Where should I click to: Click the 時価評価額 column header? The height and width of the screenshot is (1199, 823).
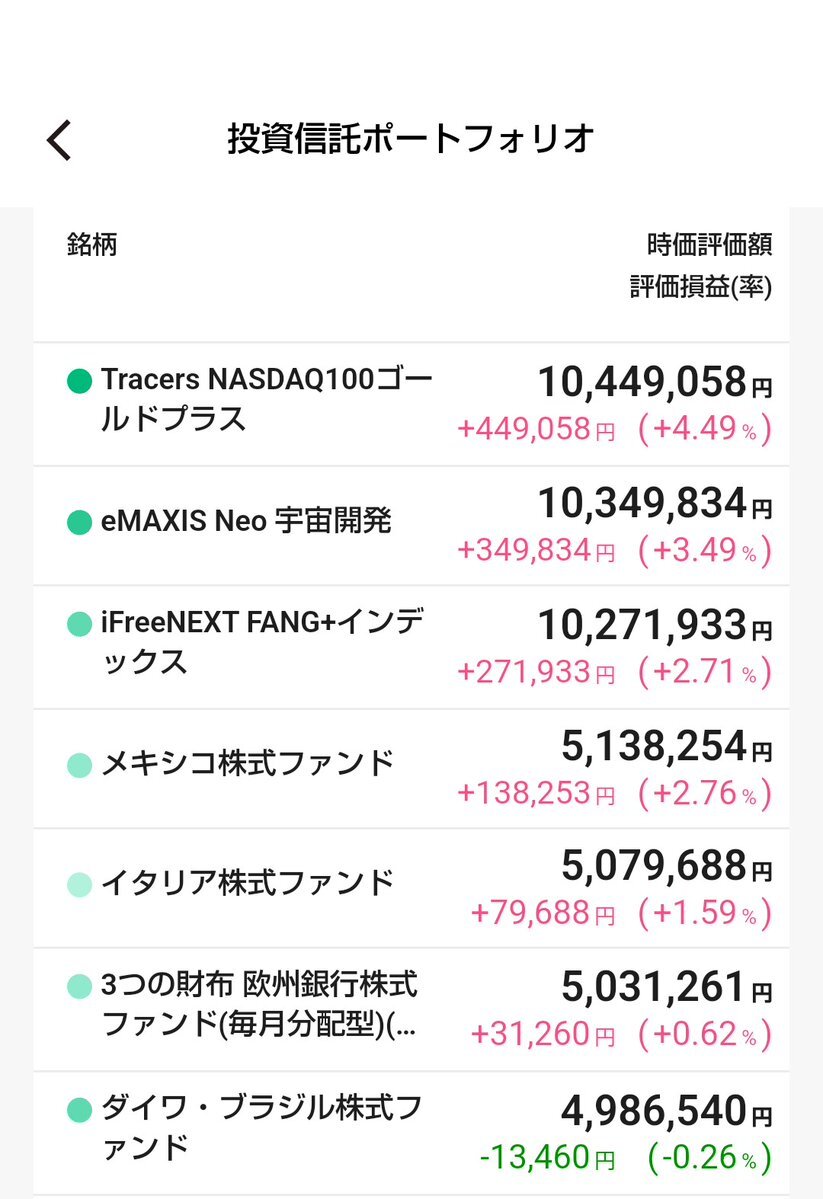(x=709, y=244)
